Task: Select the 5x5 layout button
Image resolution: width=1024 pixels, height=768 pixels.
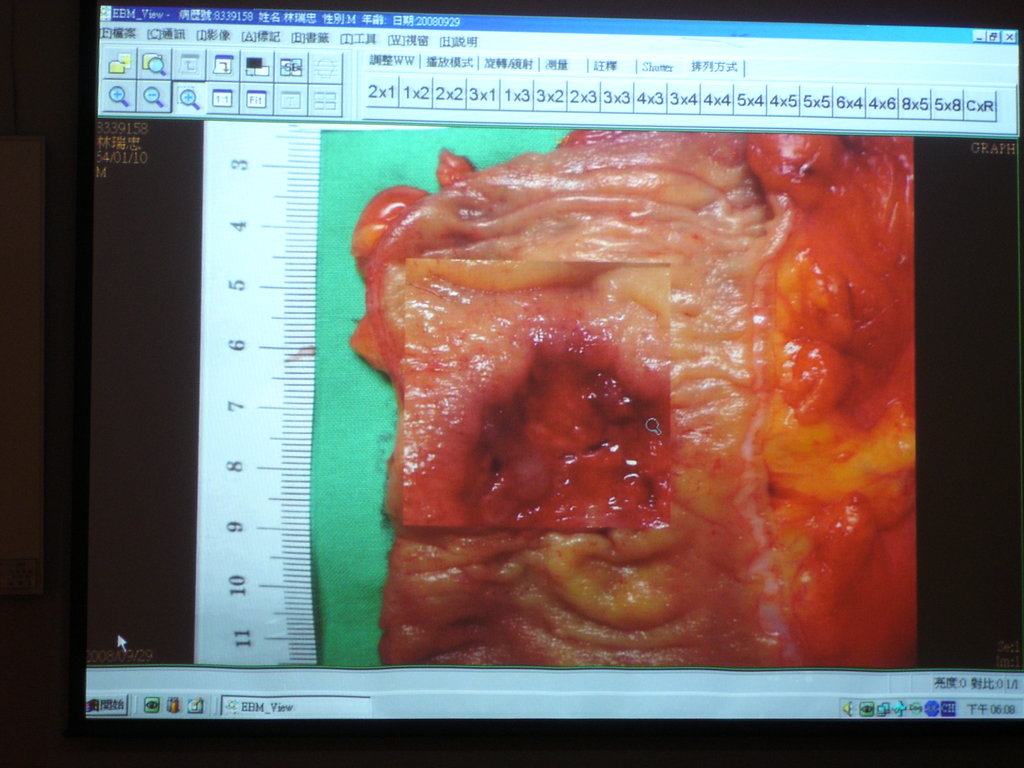Action: click(816, 101)
